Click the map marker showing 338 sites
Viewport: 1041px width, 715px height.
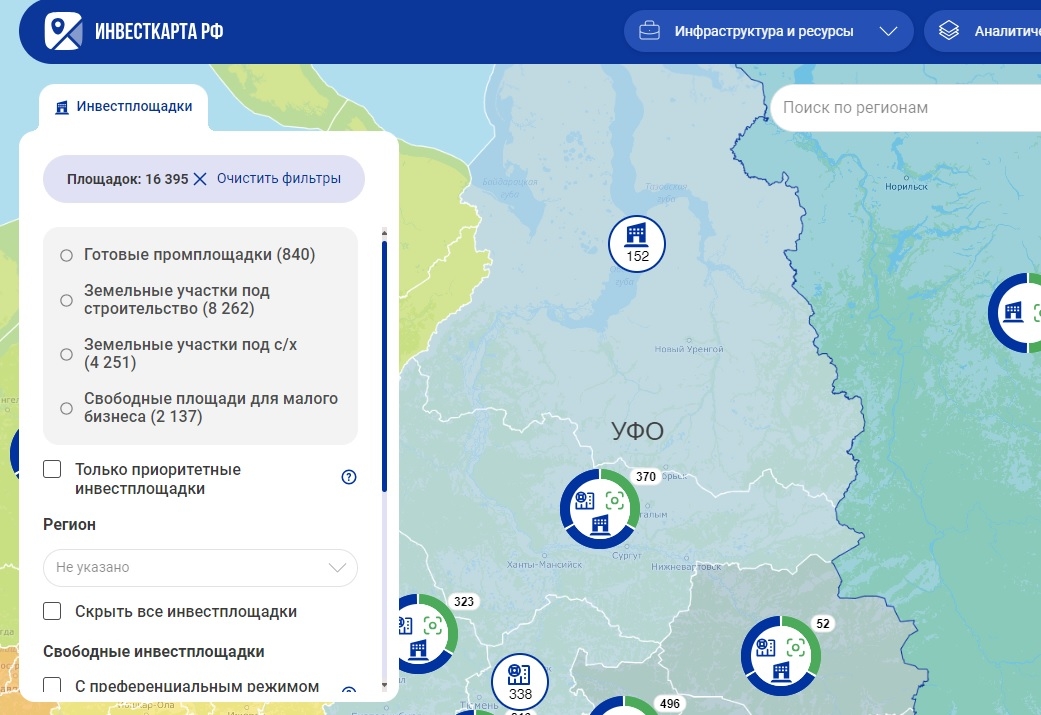click(x=520, y=681)
